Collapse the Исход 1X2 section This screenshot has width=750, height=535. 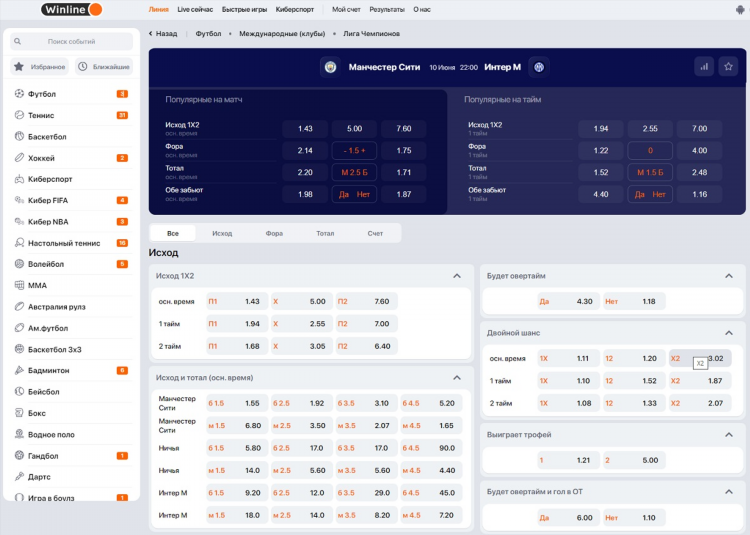pos(457,276)
